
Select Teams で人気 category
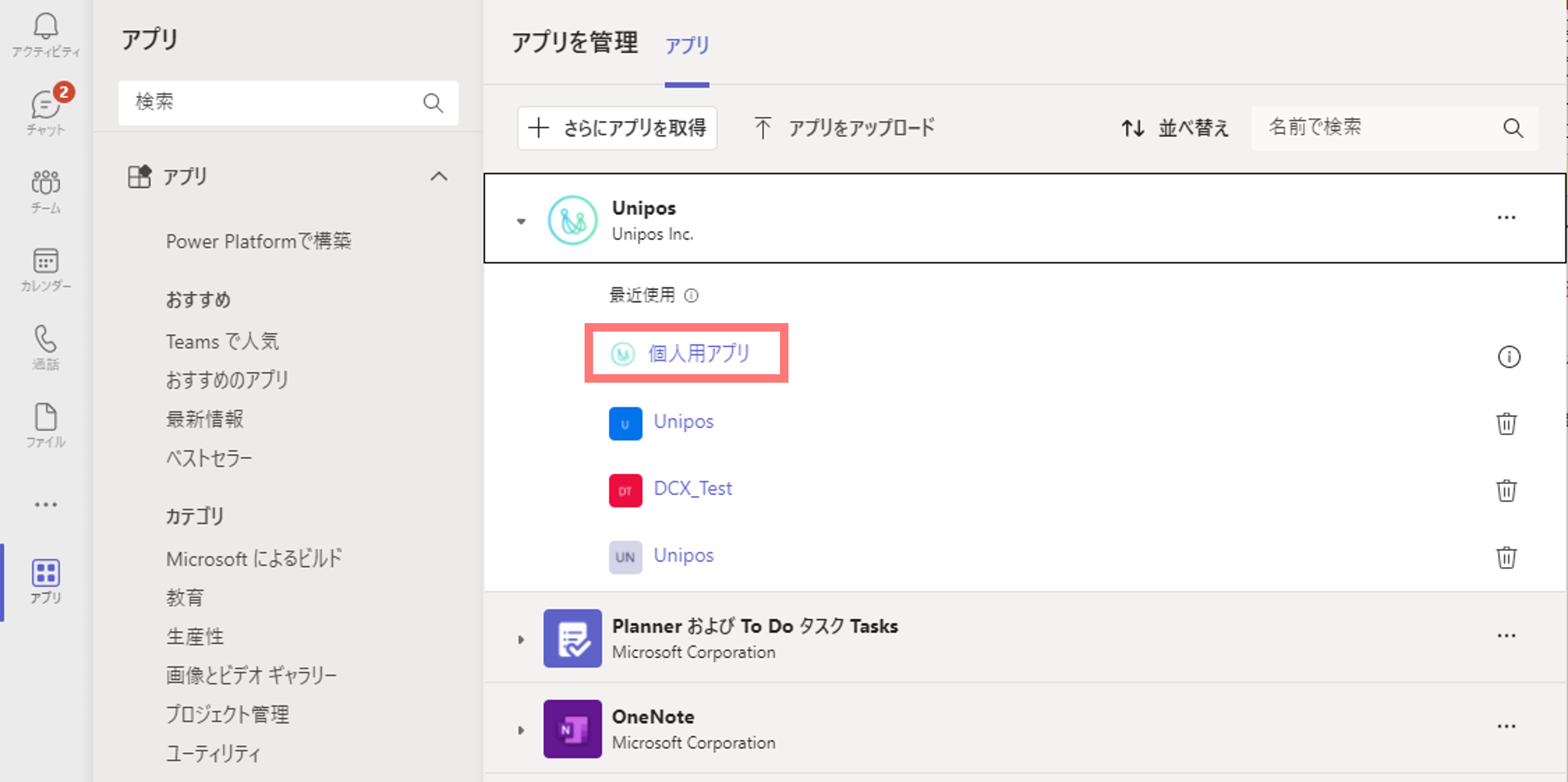pyautogui.click(x=223, y=341)
